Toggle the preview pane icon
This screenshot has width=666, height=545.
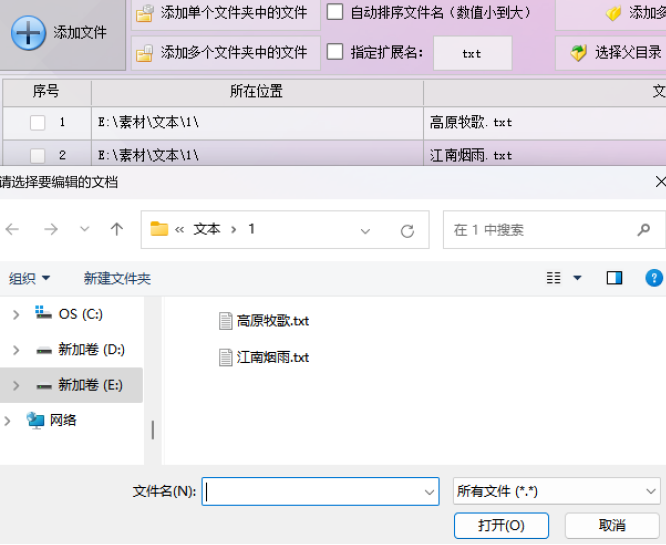point(614,278)
